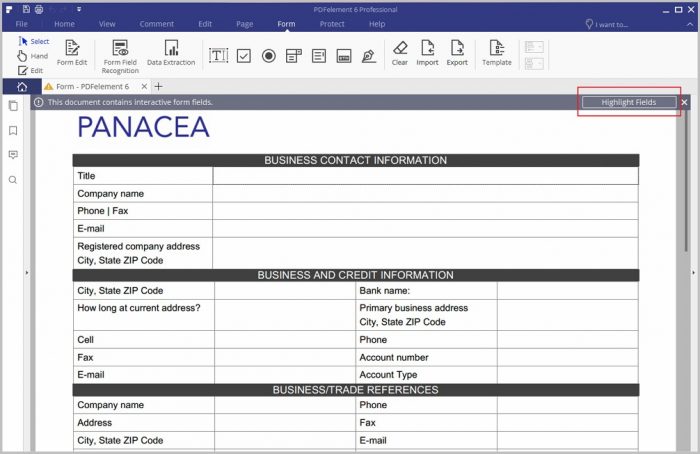
Task: Open form Template options
Action: pos(497,53)
